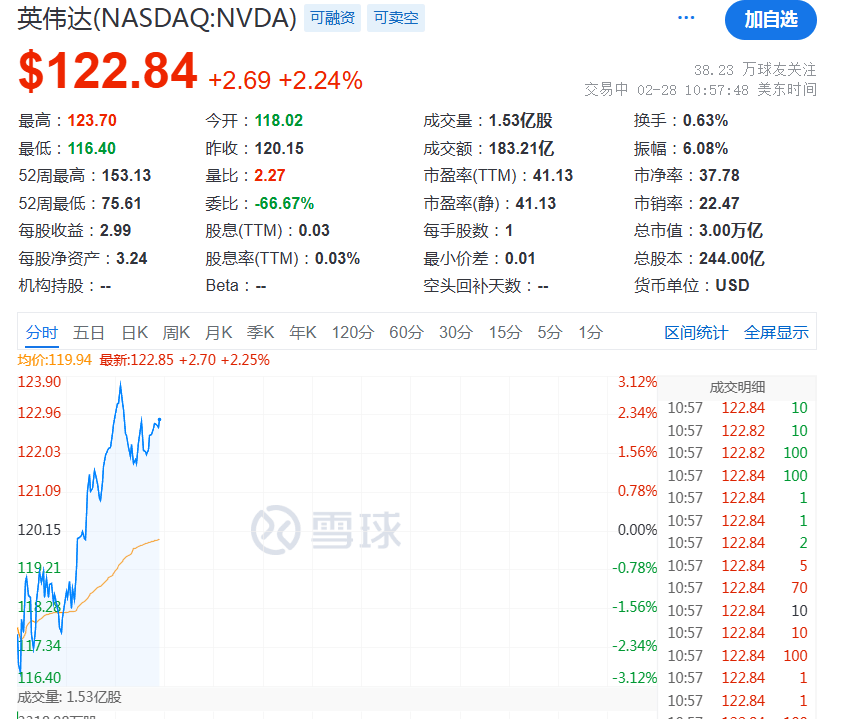The width and height of the screenshot is (842, 719).
Task: Click the 委比 value -66.67%
Action: 284,204
